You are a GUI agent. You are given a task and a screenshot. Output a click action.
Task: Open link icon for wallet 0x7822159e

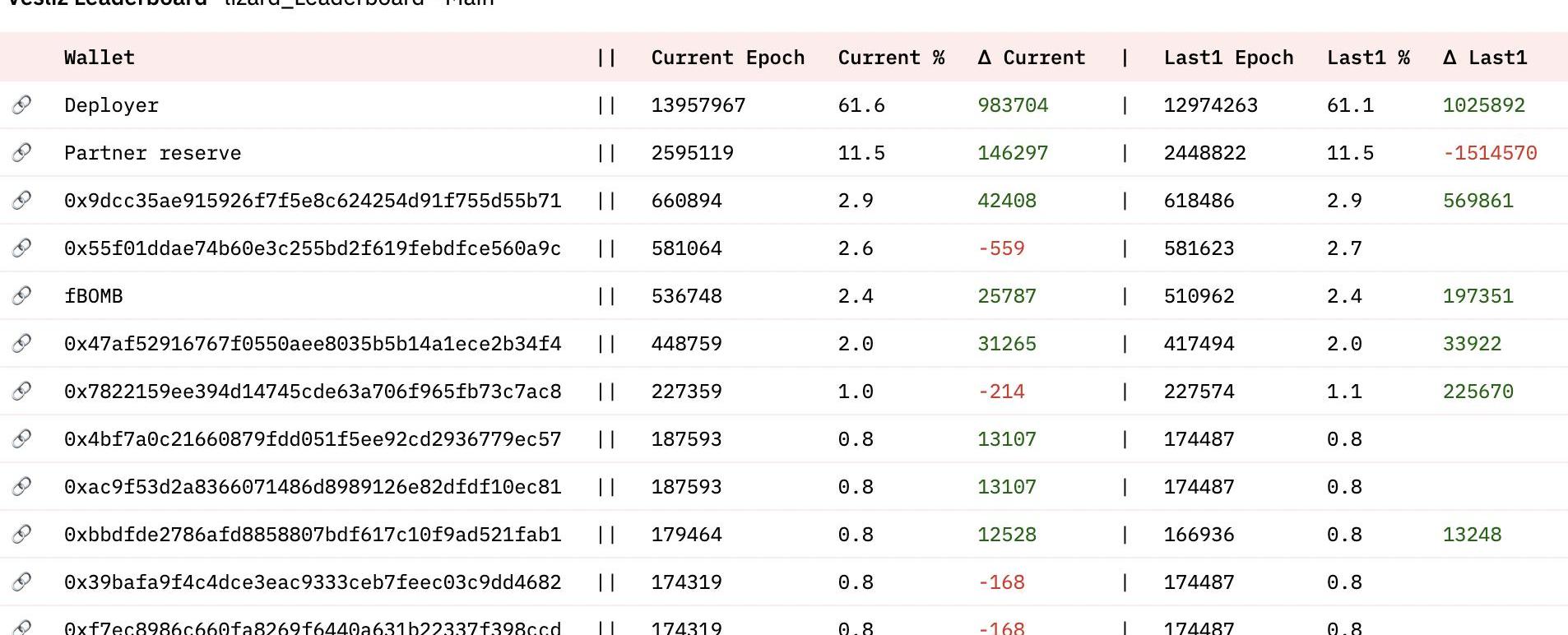tap(22, 391)
